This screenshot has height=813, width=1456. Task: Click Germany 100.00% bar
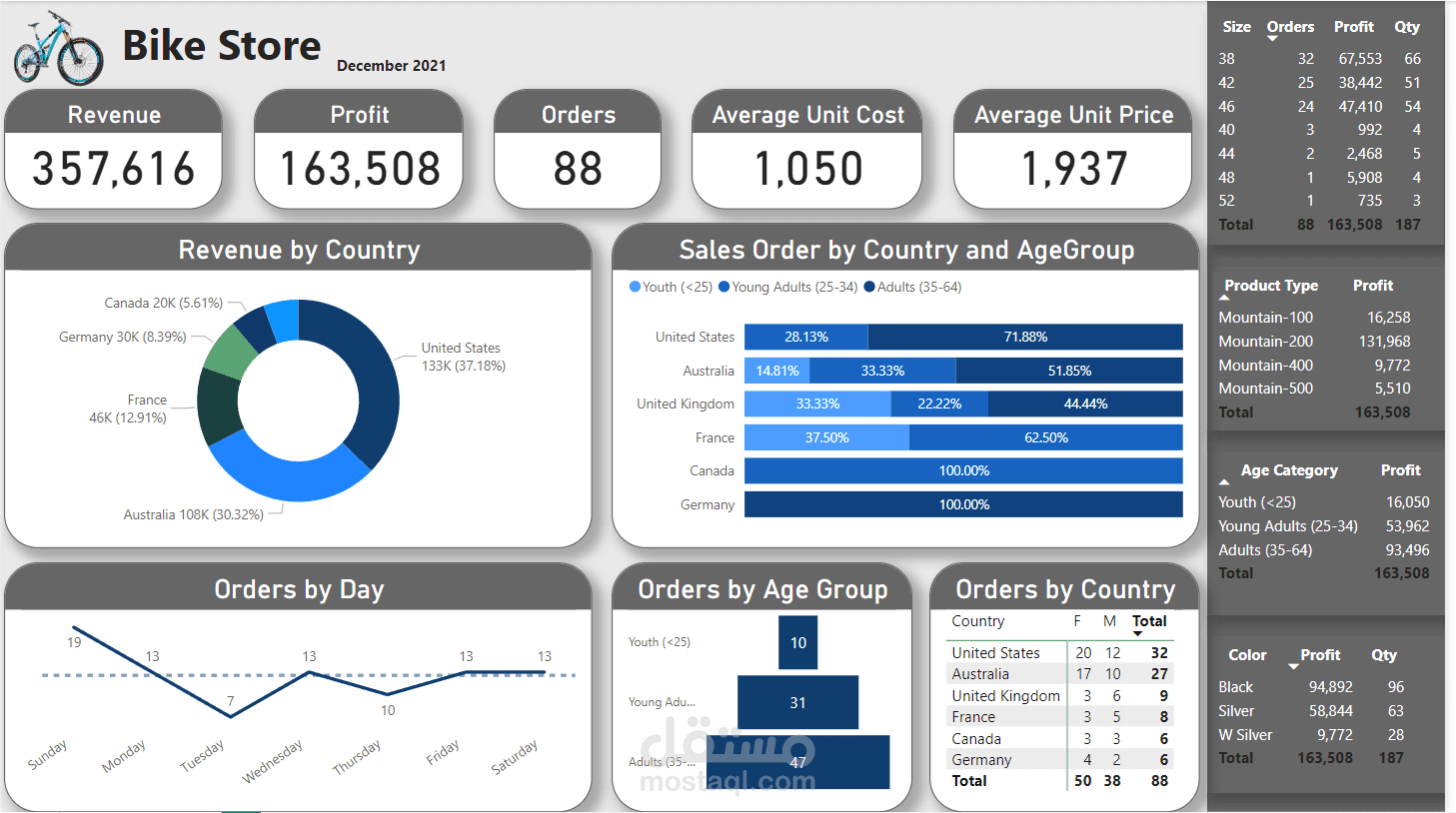point(963,504)
